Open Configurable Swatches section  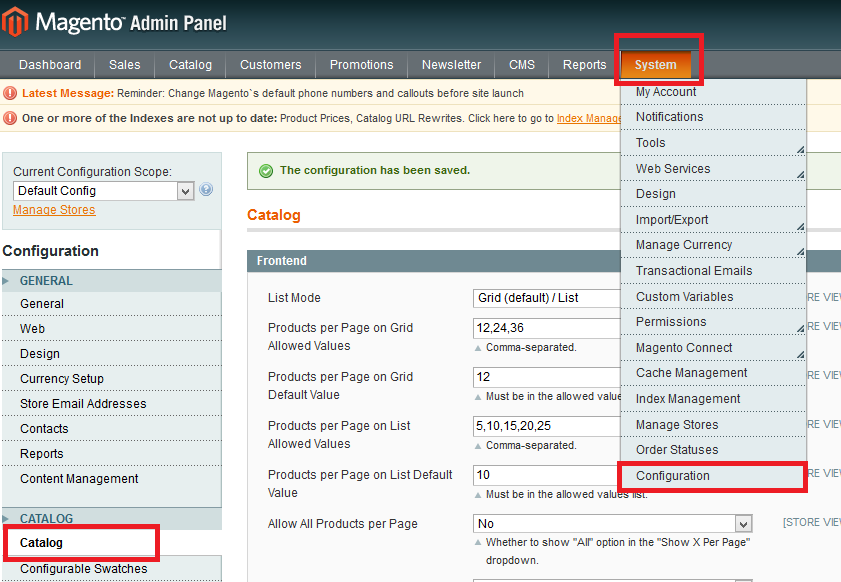tap(112, 569)
